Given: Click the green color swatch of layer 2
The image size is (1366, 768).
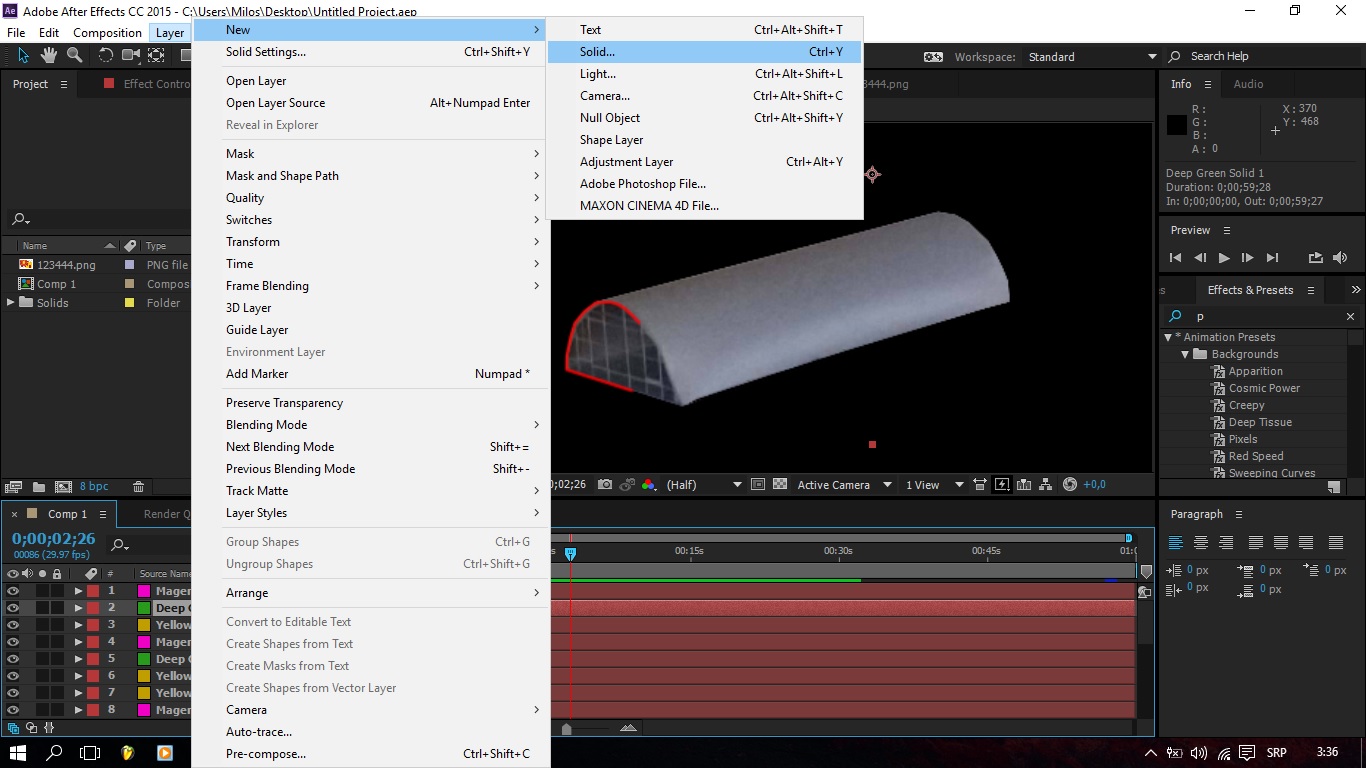Looking at the screenshot, I should 144,608.
